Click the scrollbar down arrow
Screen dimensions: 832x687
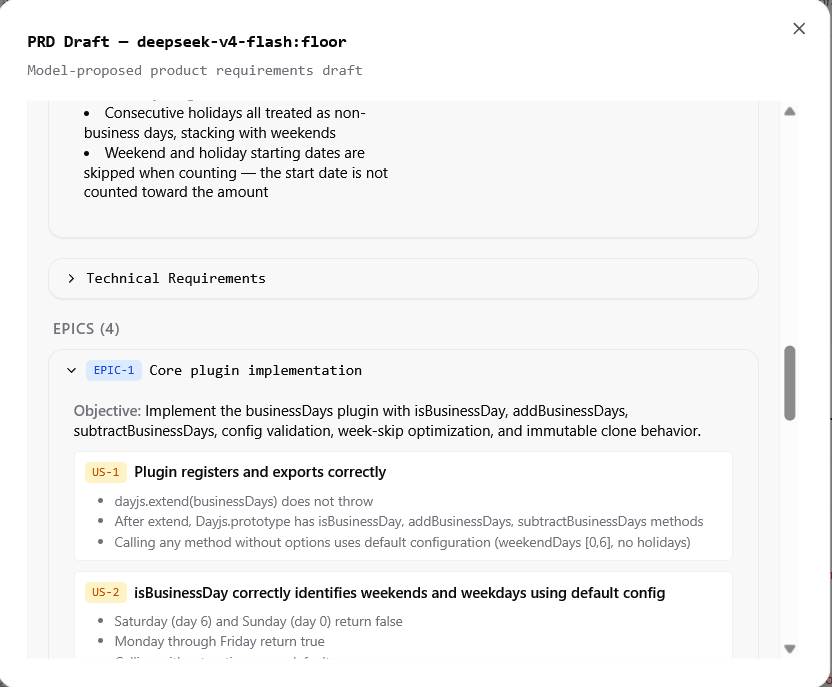tap(790, 649)
